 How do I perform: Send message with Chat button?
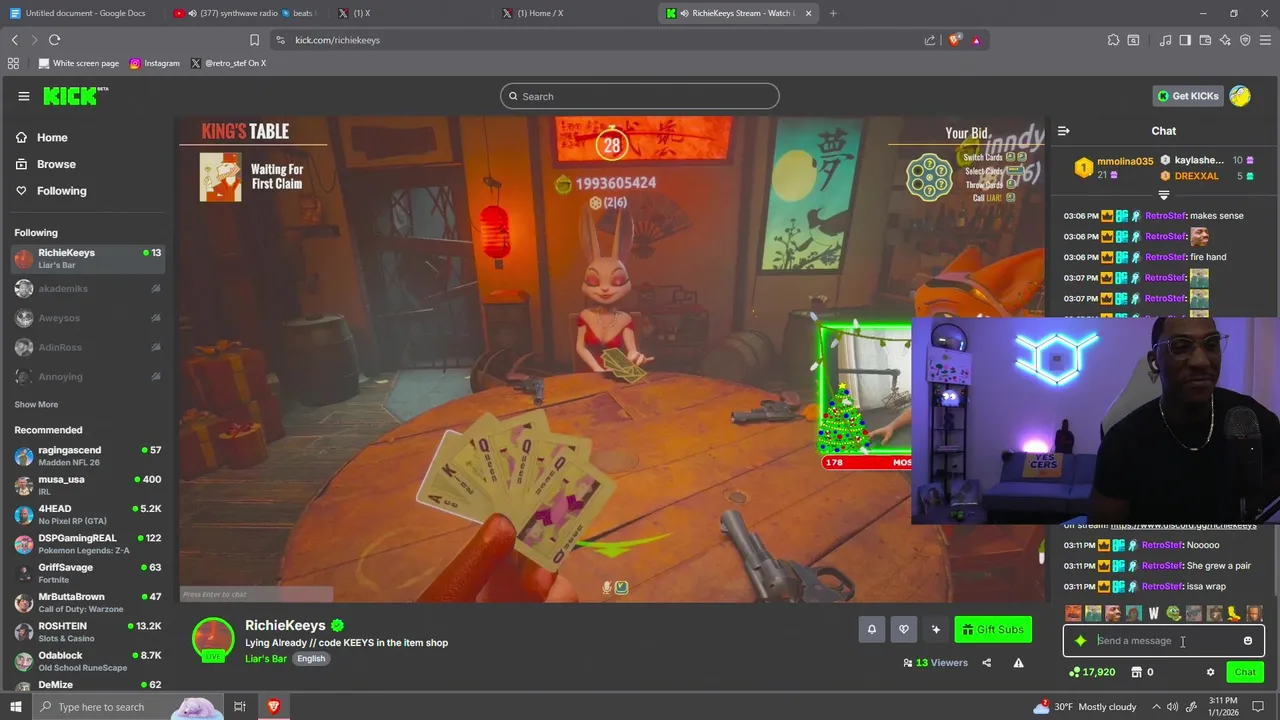[x=1245, y=672]
